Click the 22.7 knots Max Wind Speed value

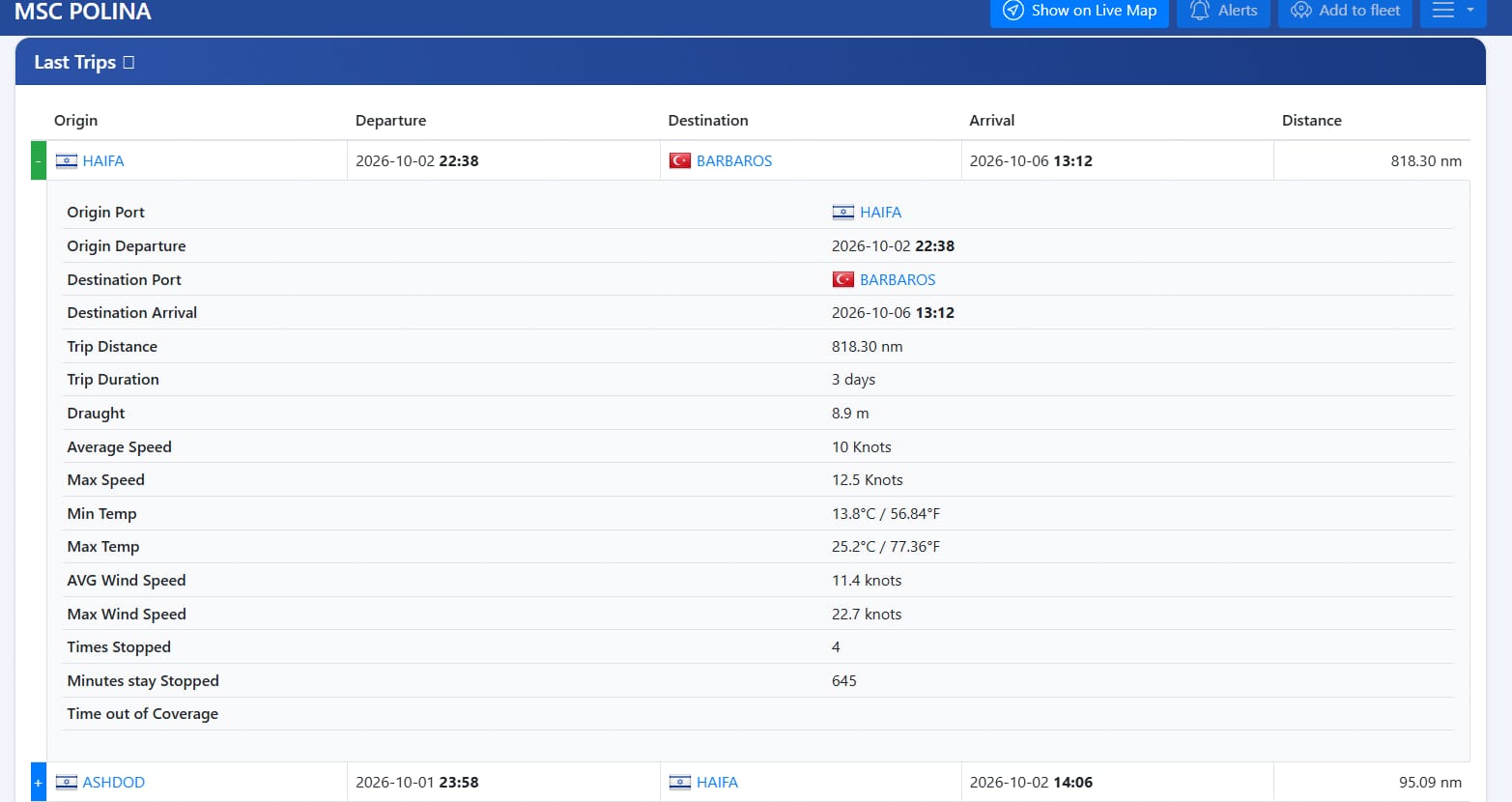point(867,615)
